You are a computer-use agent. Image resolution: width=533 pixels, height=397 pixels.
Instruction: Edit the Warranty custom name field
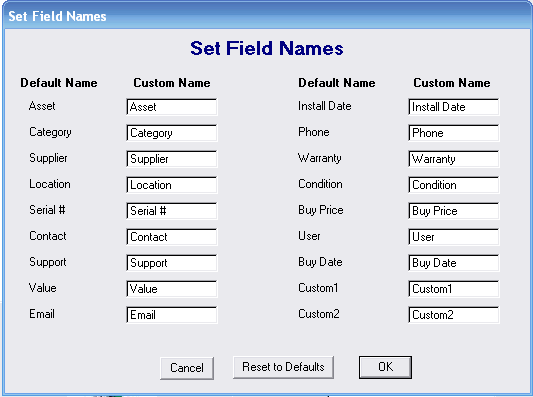point(454,159)
